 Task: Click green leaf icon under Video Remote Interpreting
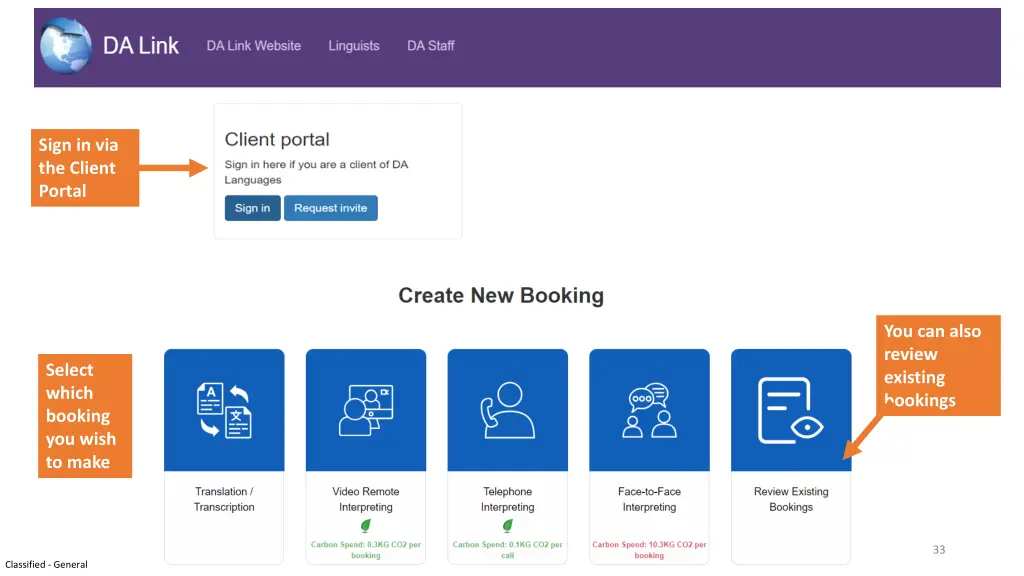click(366, 525)
